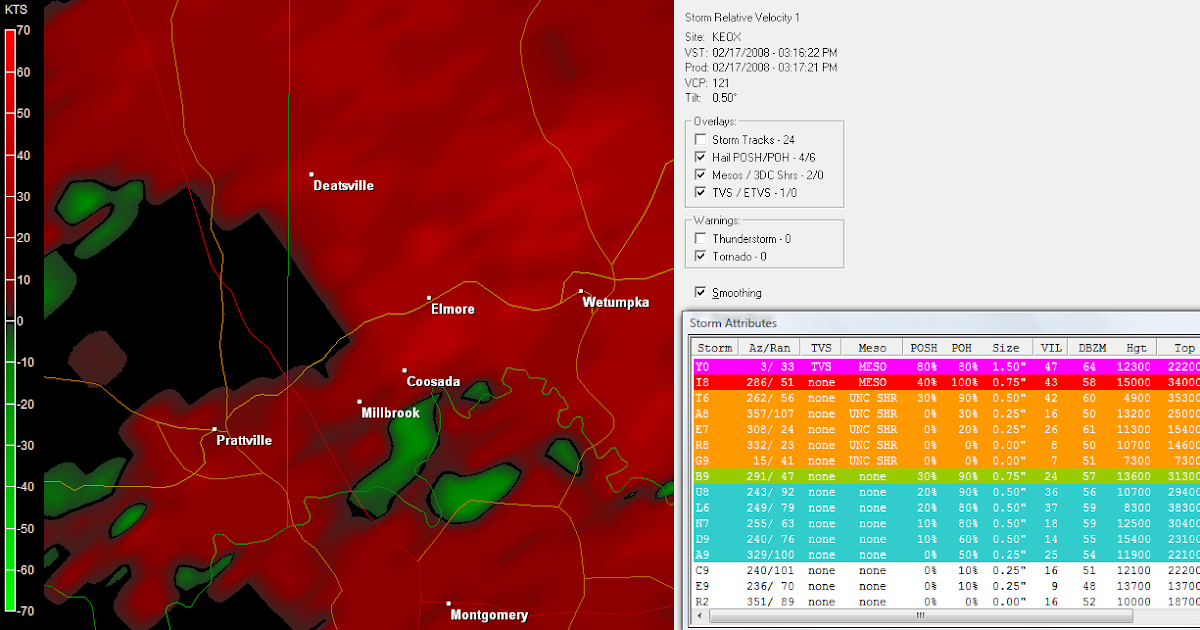Click the Site: KEOX text
The width and height of the screenshot is (1200, 630).
(713, 35)
